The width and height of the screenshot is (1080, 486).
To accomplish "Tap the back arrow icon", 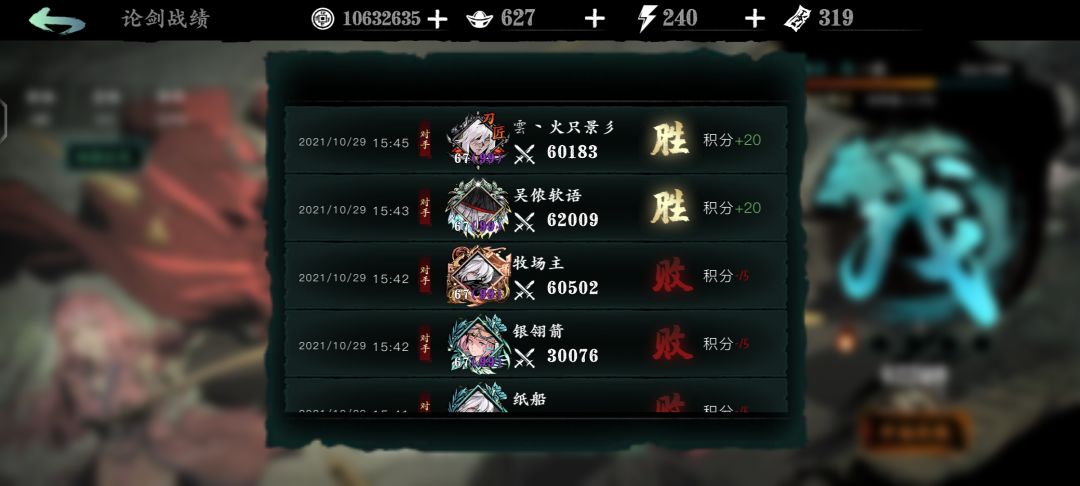I will pyautogui.click(x=57, y=19).
